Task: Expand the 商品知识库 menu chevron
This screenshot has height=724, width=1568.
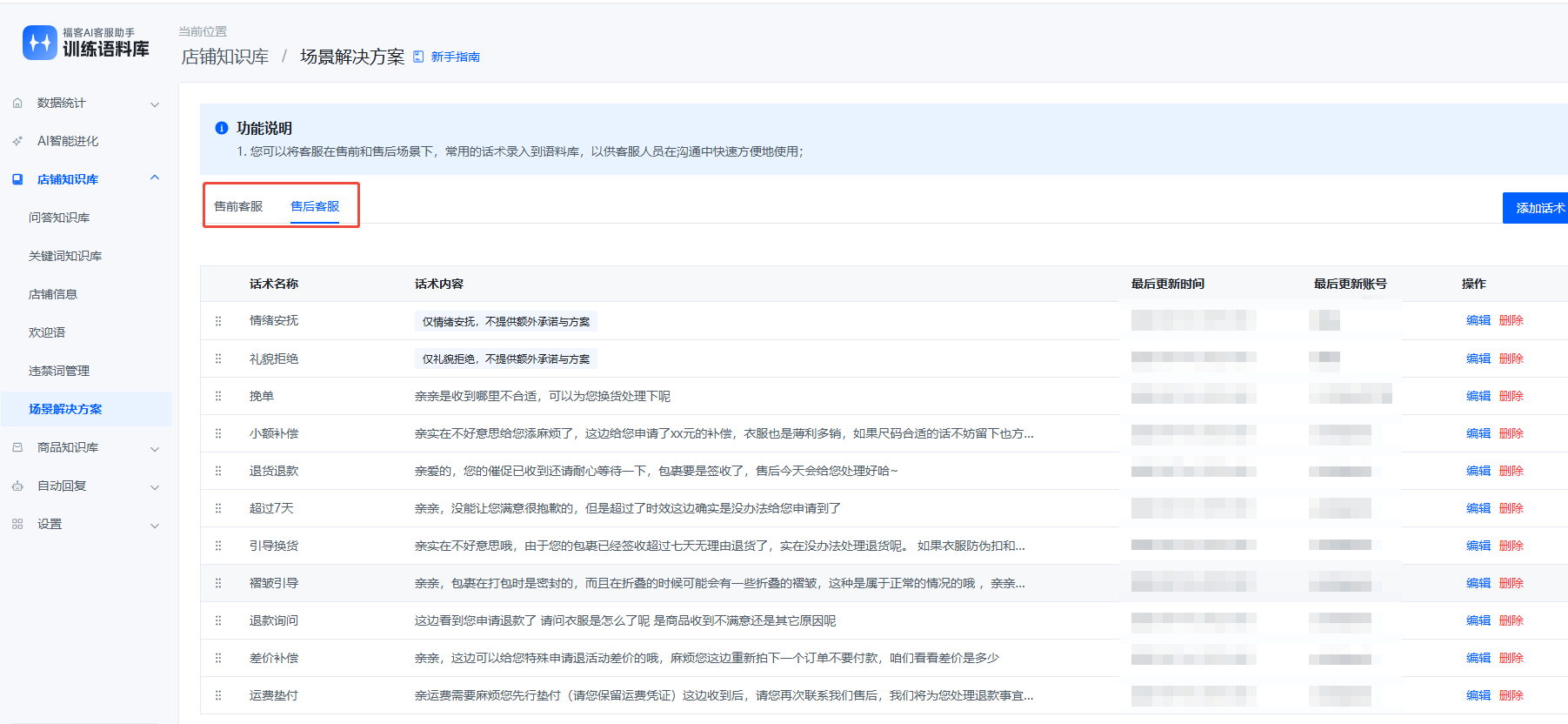Action: 155,449
